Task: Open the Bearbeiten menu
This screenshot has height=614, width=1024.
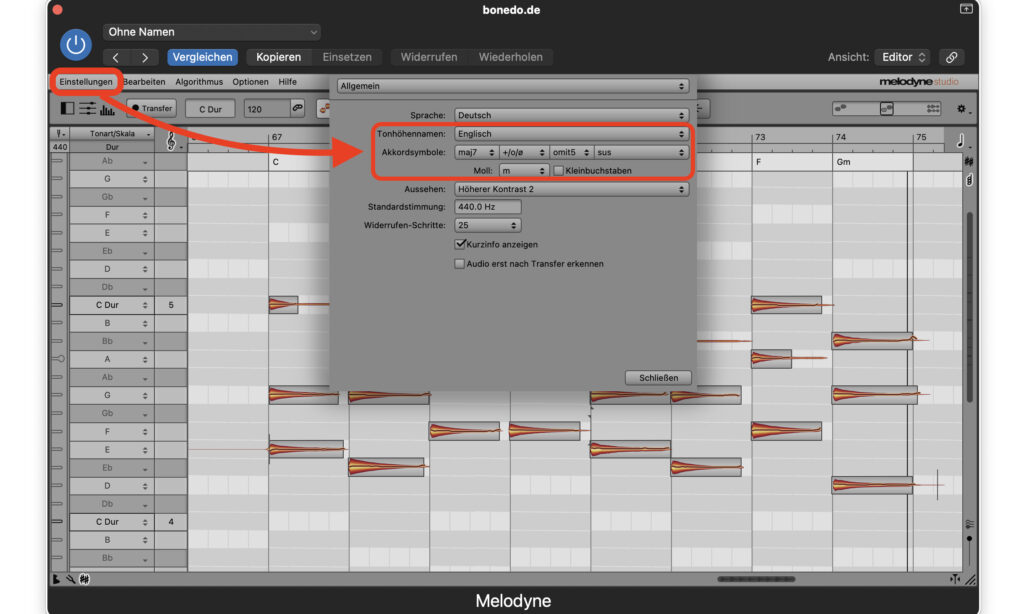Action: click(144, 82)
